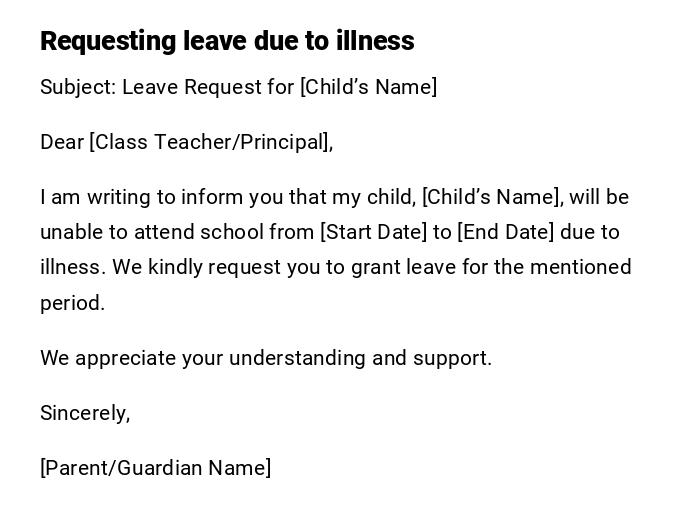Click the [Parent/Guardian Name] placeholder

point(155,468)
